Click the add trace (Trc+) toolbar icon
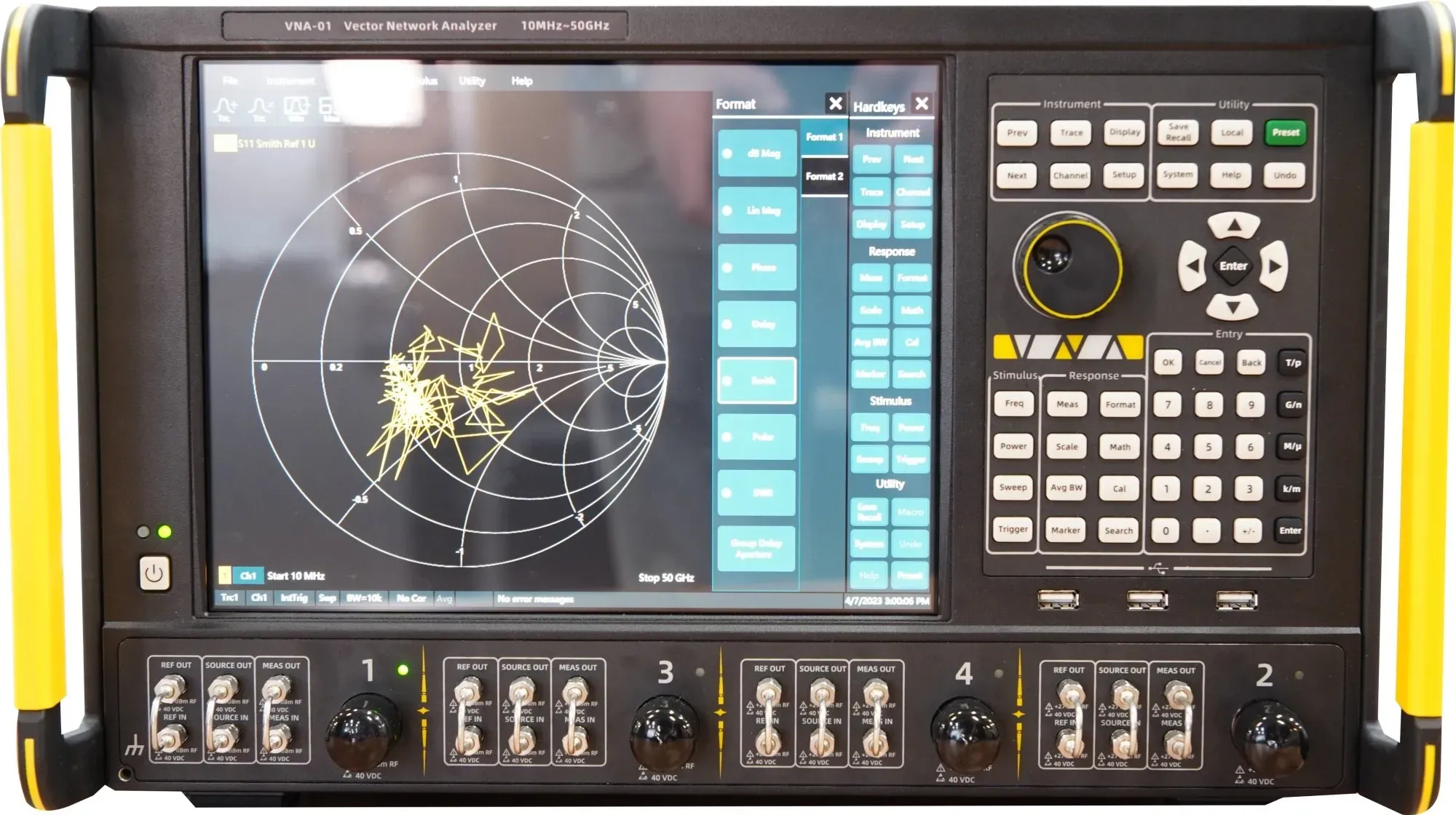 click(x=225, y=108)
